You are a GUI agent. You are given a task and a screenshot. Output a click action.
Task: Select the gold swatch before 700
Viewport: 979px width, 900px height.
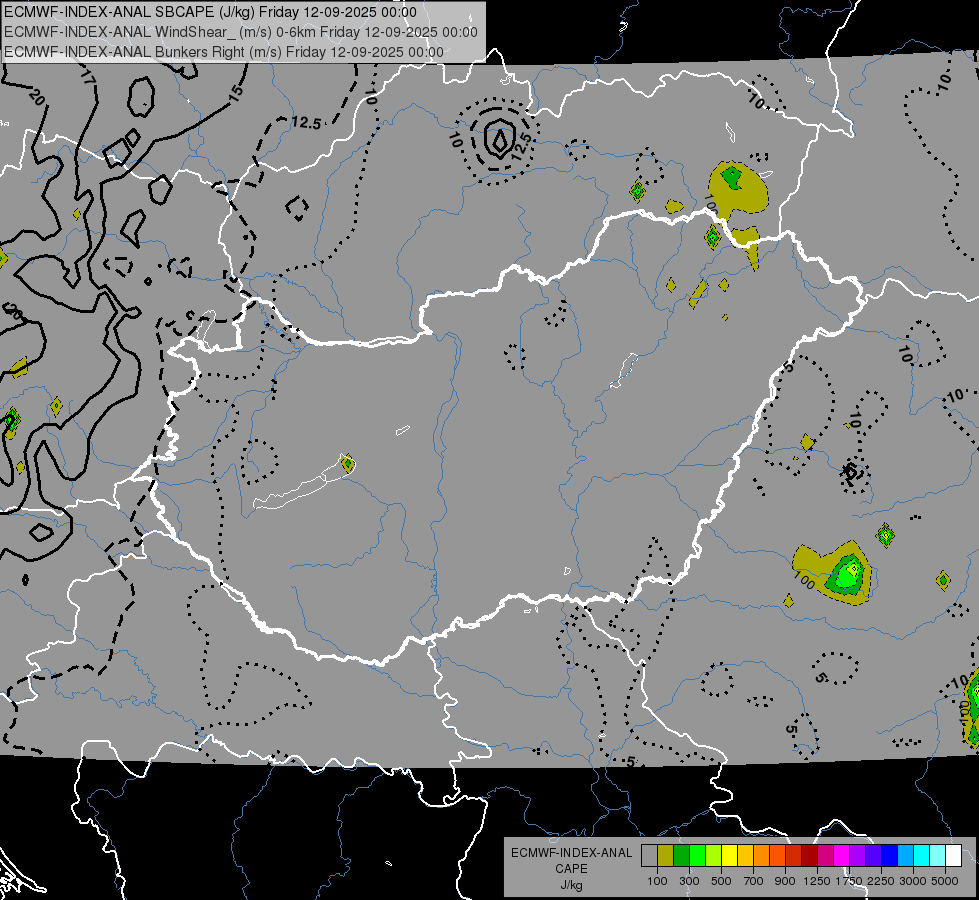[x=745, y=855]
